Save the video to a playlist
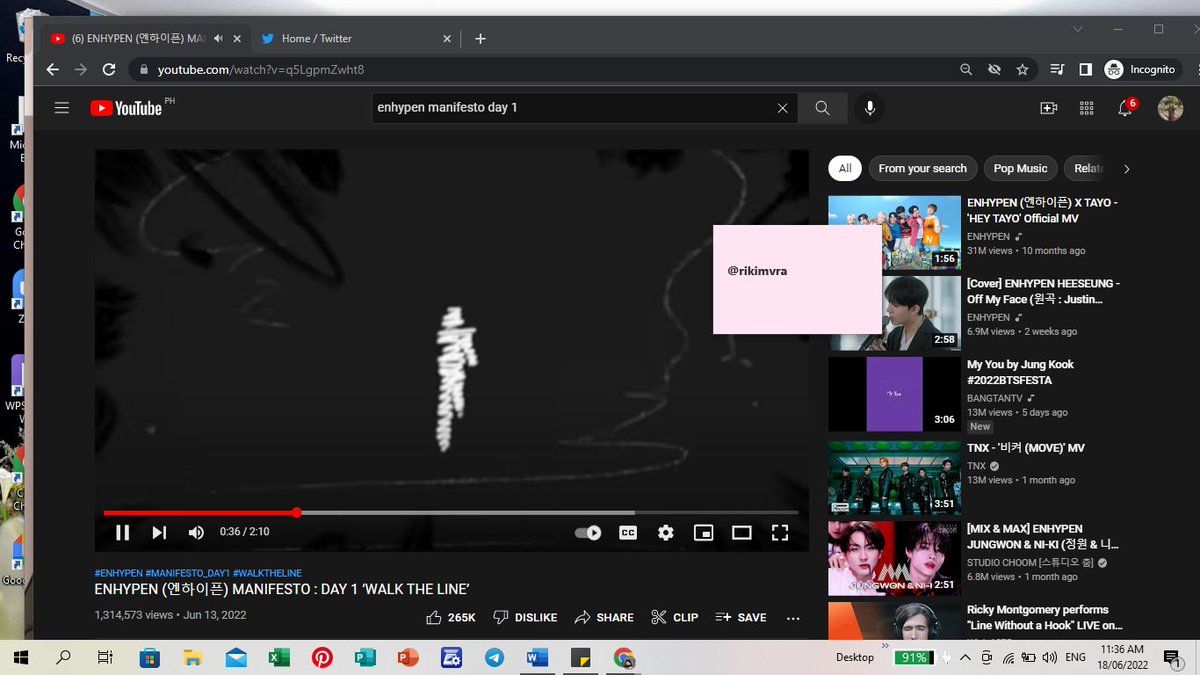The width and height of the screenshot is (1200, 675). click(x=741, y=618)
